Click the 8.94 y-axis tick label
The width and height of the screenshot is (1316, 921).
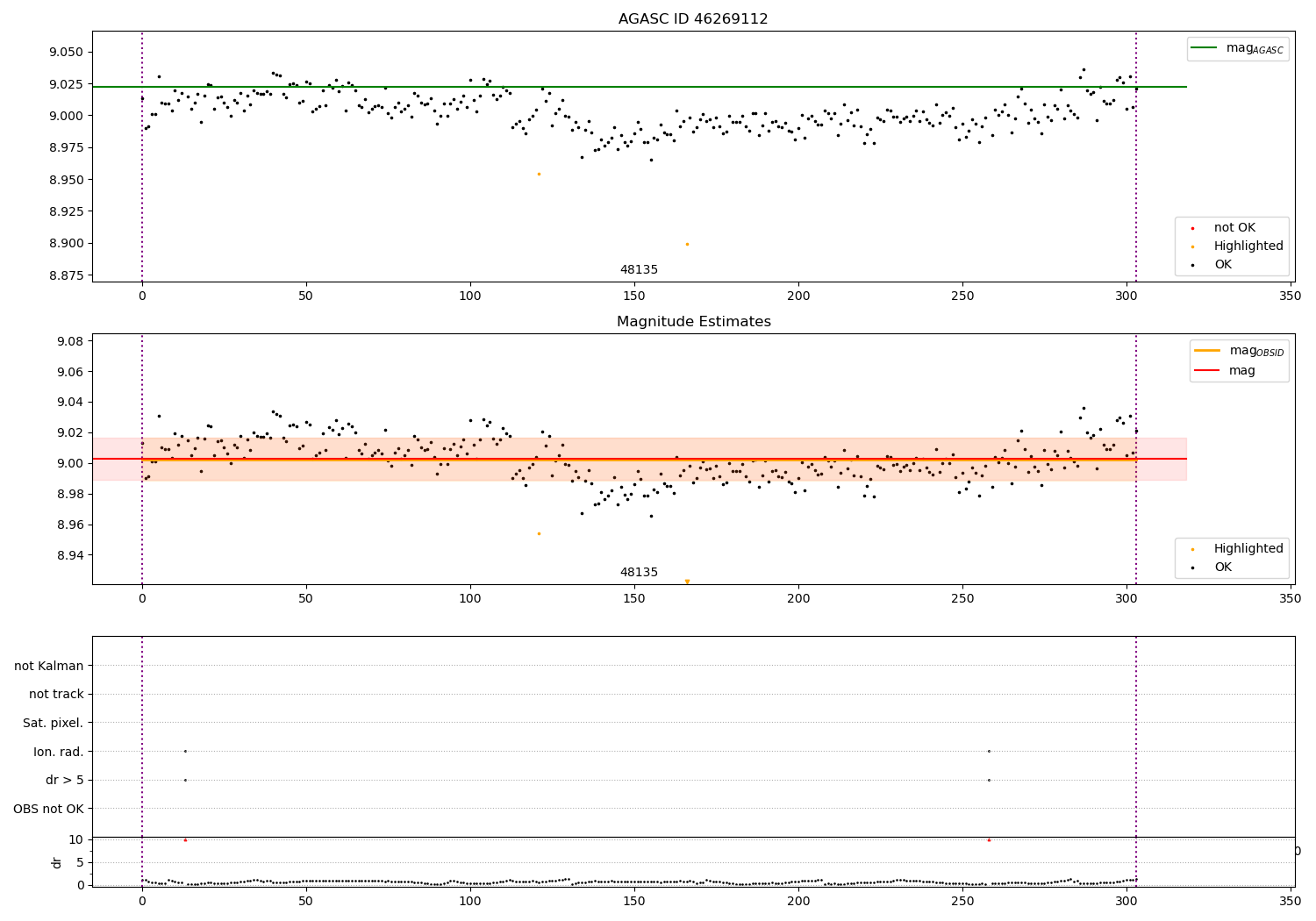tap(70, 555)
